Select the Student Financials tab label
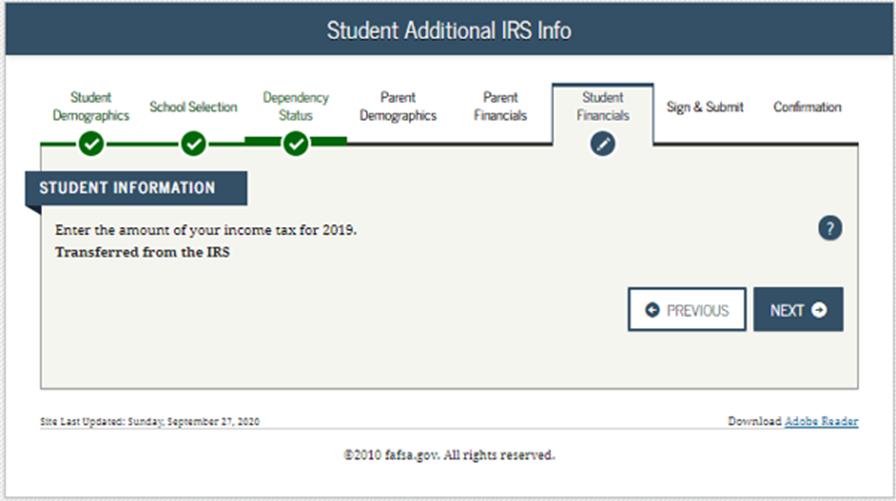This screenshot has width=896, height=501. click(x=602, y=106)
